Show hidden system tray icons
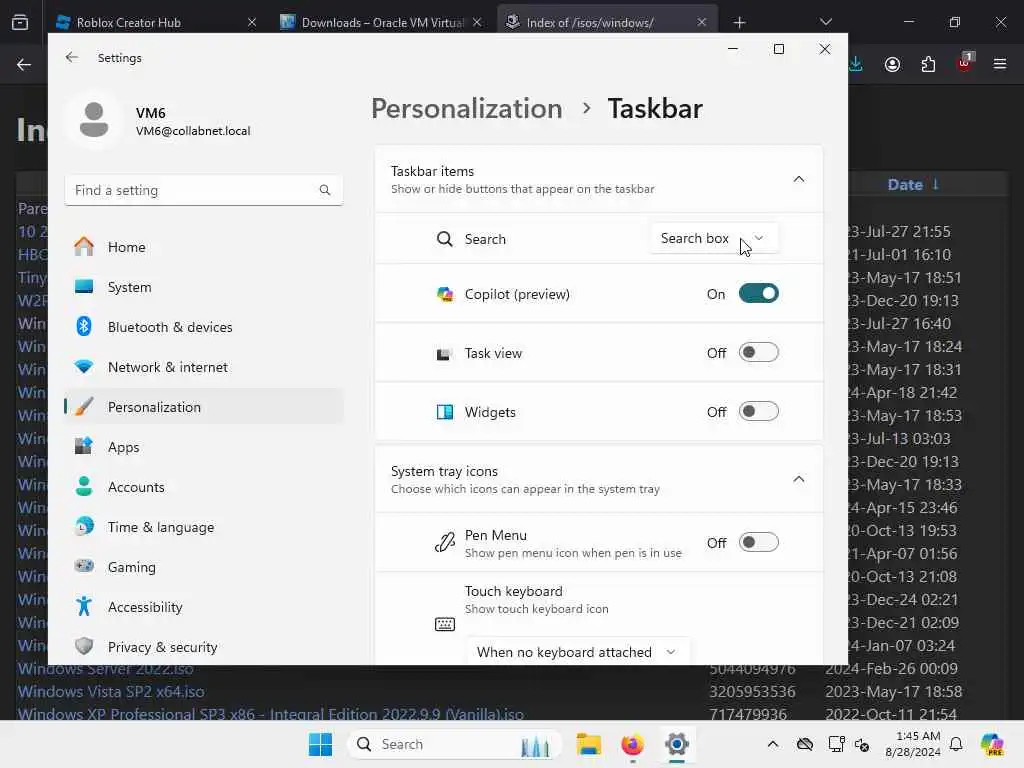The width and height of the screenshot is (1024, 768). 773,744
